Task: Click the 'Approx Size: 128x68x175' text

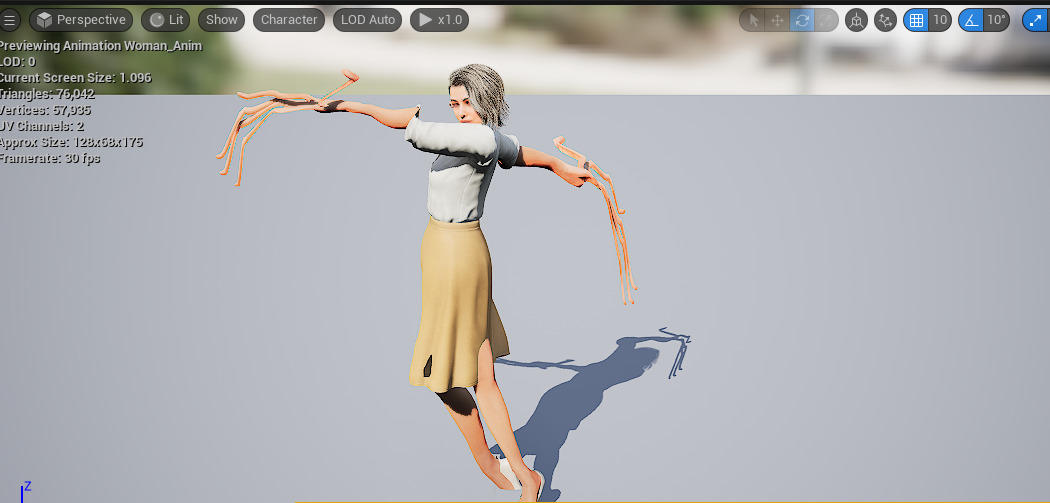Action: point(71,142)
